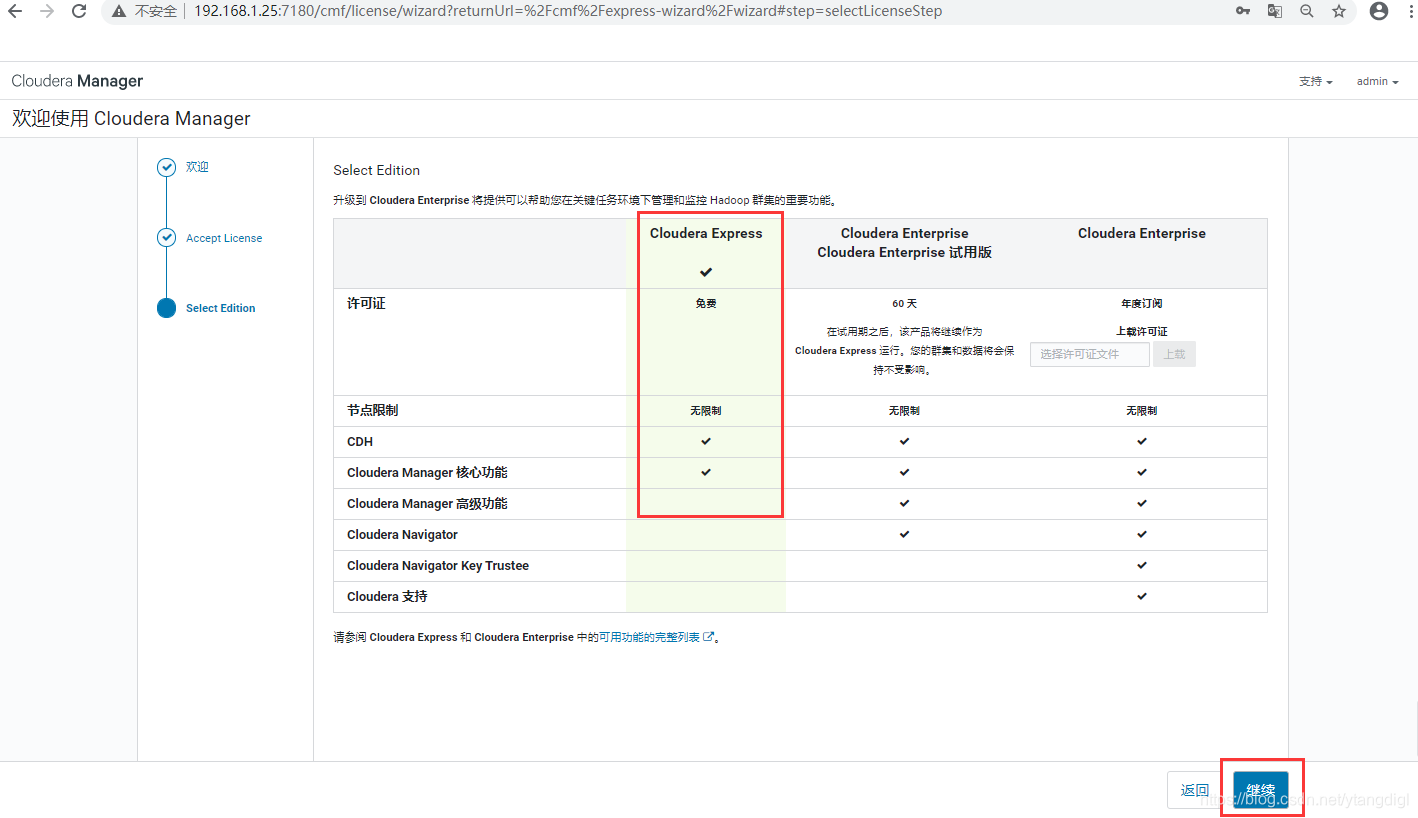The height and width of the screenshot is (818, 1418).
Task: Click Cloudera Navigator checkmark in trial column
Action: 904,534
